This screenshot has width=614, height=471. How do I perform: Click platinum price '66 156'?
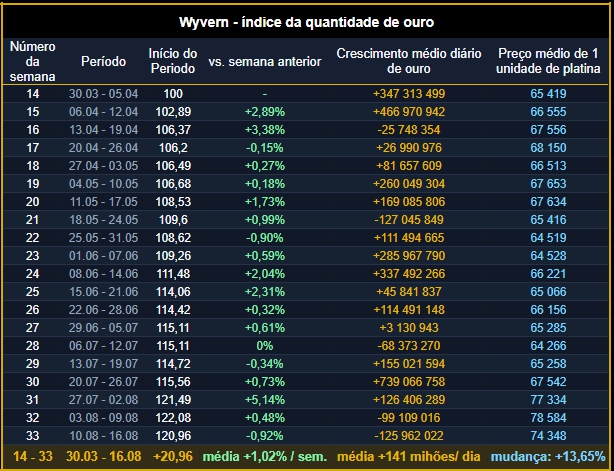point(548,310)
